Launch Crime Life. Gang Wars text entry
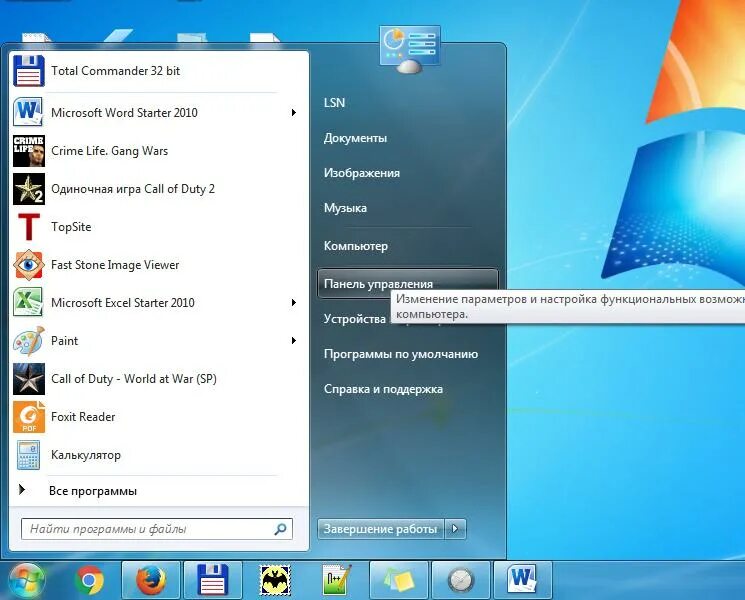The image size is (745, 600). [109, 151]
